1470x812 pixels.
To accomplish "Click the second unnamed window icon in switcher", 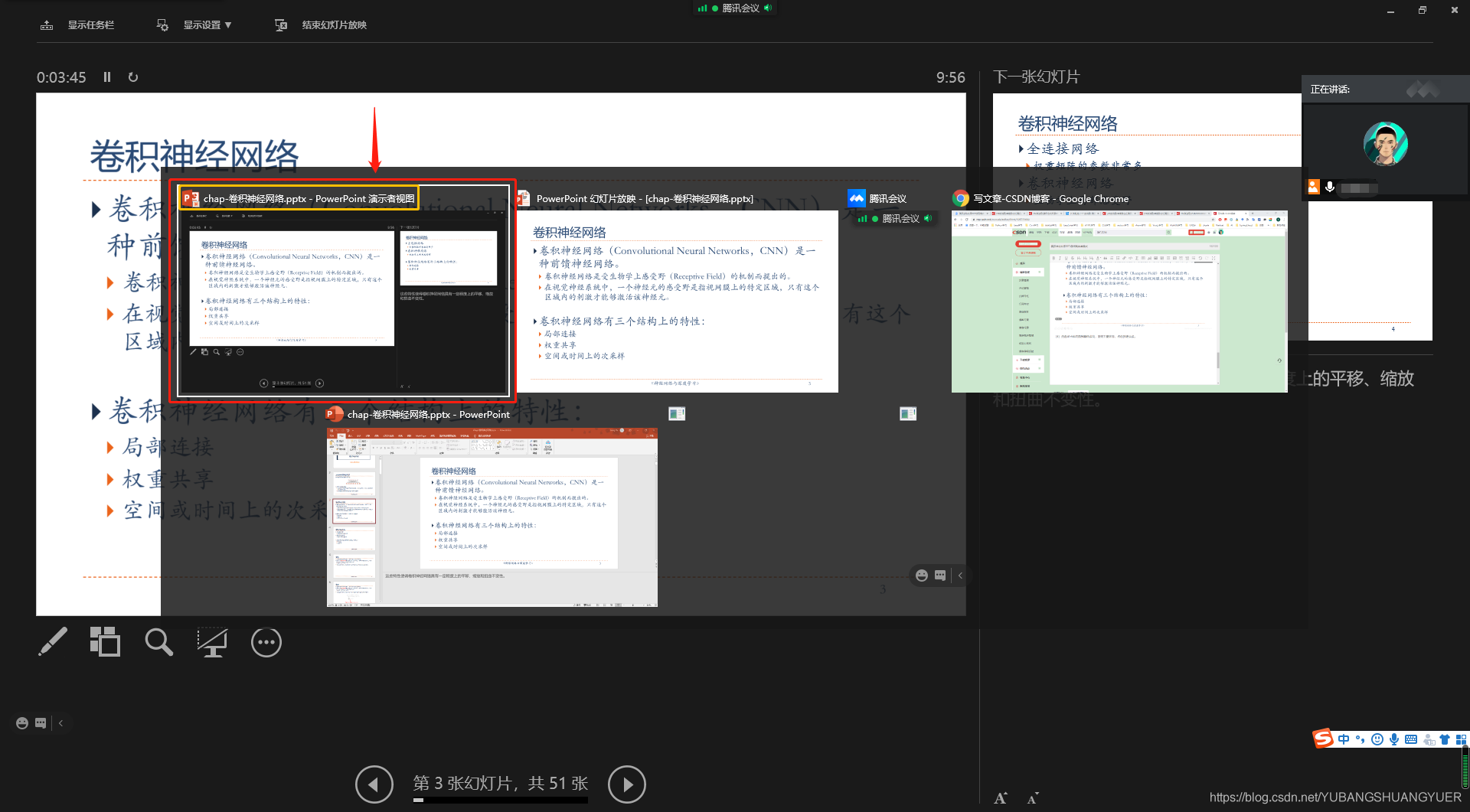I will point(908,414).
